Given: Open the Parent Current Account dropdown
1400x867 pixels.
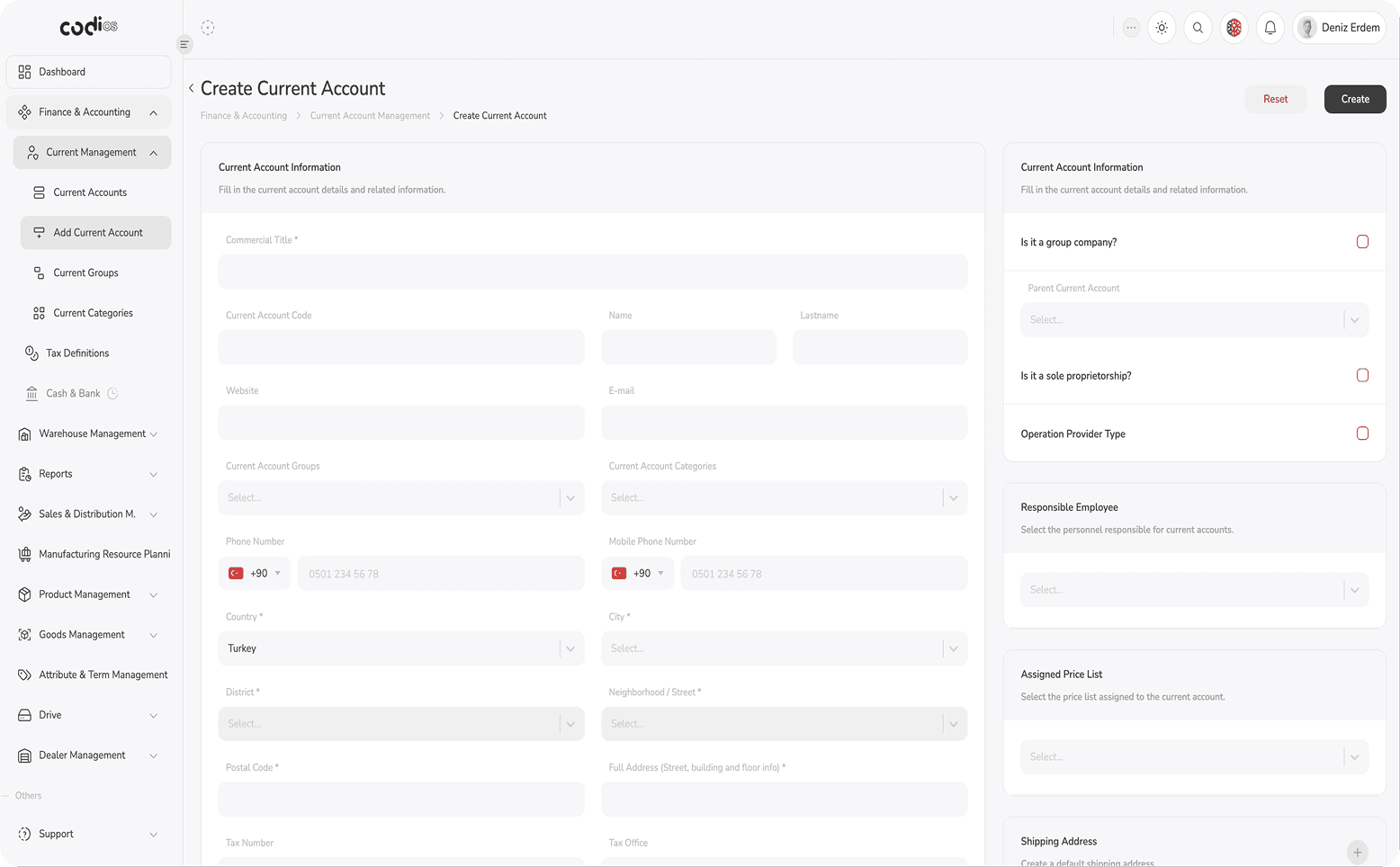Looking at the screenshot, I should 1194,320.
